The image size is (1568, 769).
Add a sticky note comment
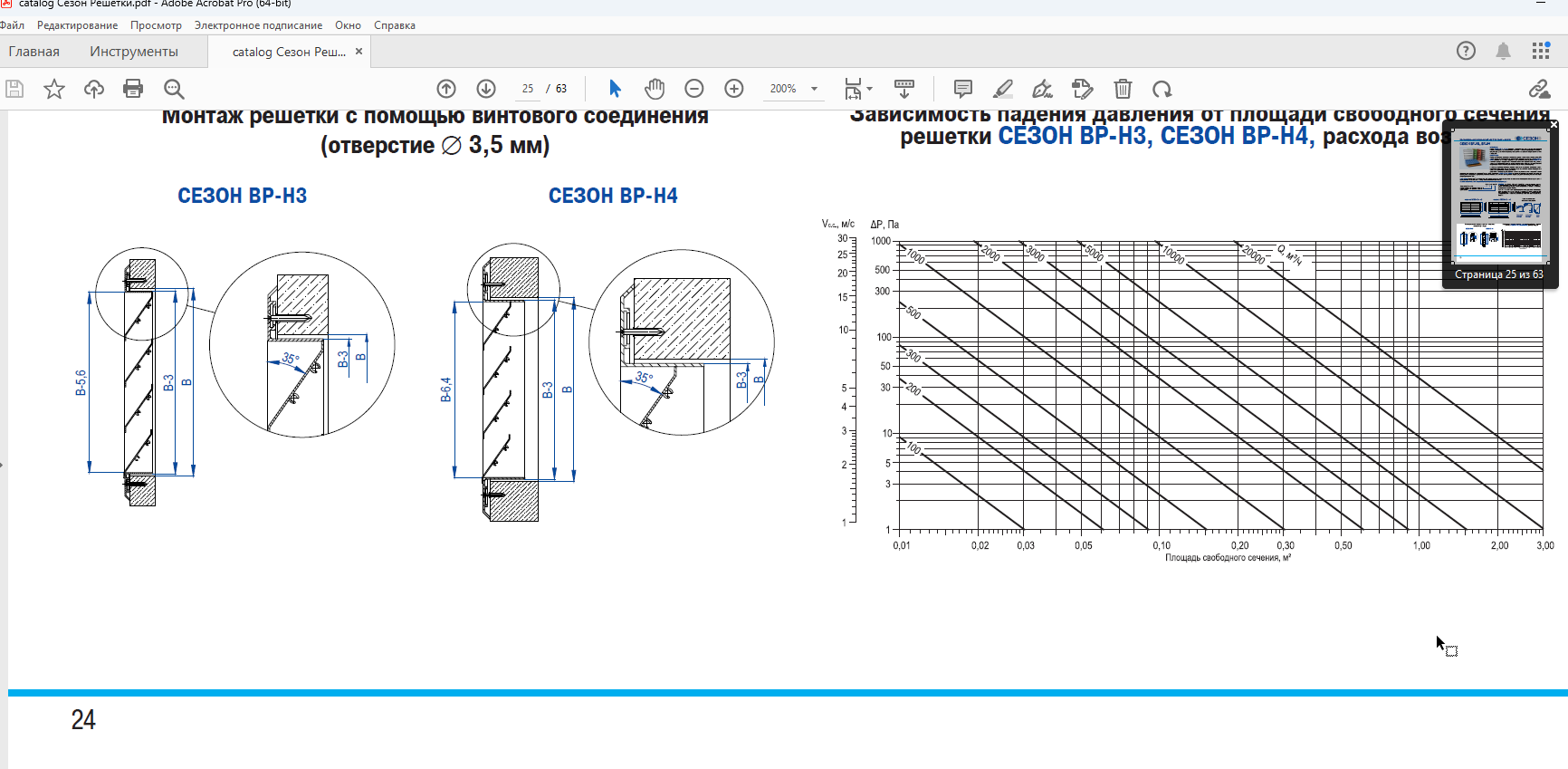coord(963,89)
